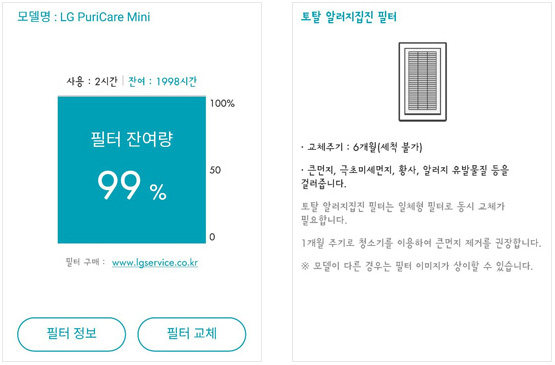Open the www.lgservice.co.kr link
The width and height of the screenshot is (555, 365).
tap(155, 263)
